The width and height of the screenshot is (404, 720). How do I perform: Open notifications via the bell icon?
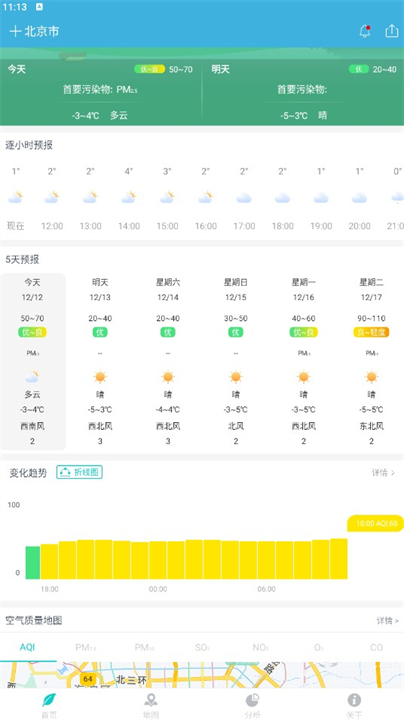pos(365,31)
